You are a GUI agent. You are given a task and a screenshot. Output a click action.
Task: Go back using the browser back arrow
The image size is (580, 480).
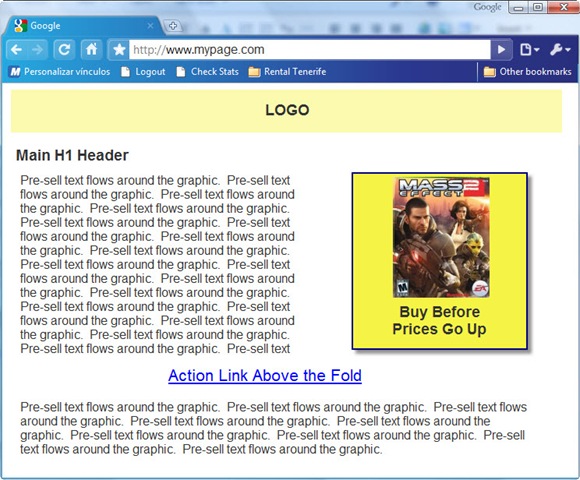click(x=16, y=50)
